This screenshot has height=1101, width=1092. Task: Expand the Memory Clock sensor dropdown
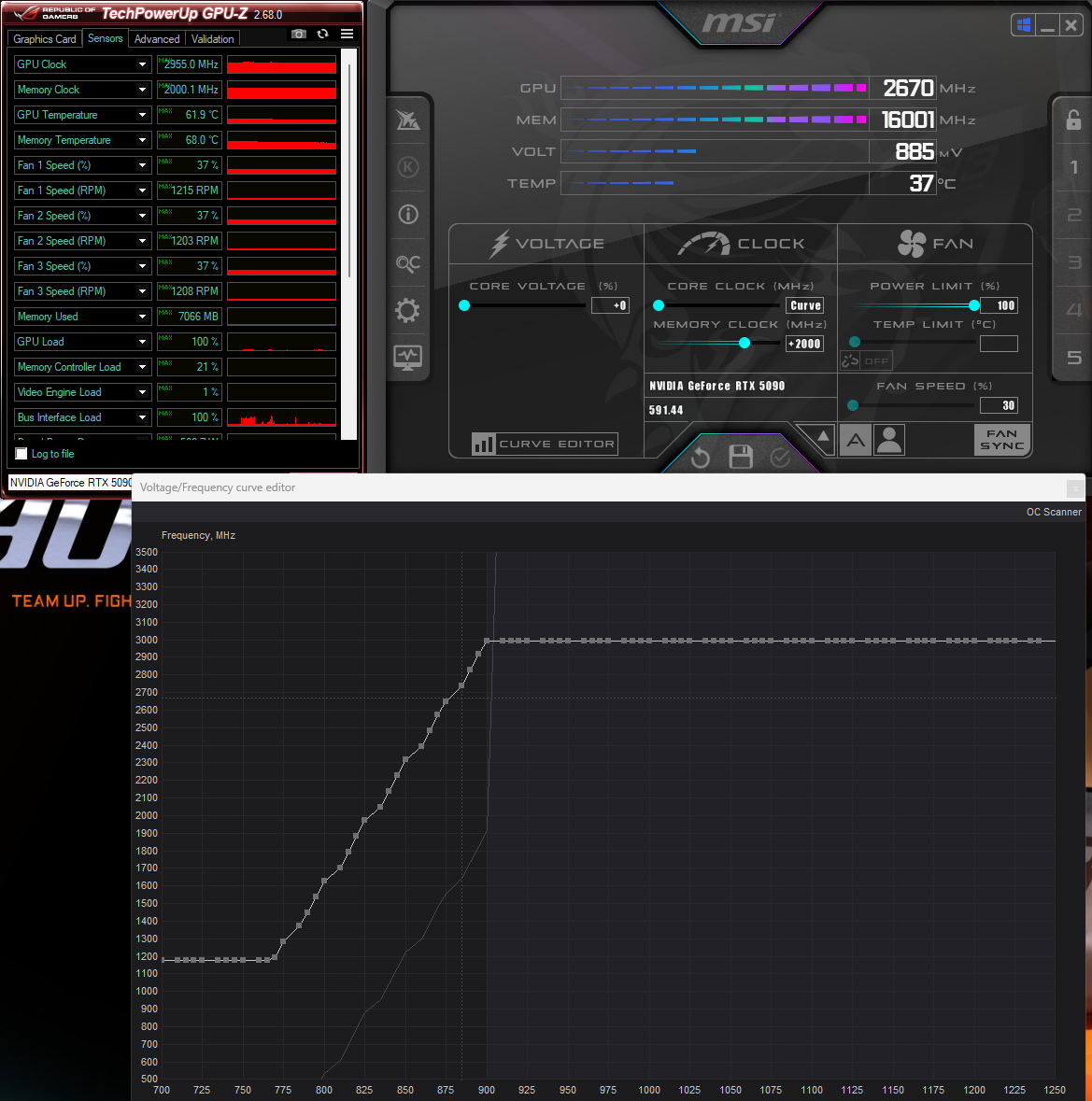[143, 90]
